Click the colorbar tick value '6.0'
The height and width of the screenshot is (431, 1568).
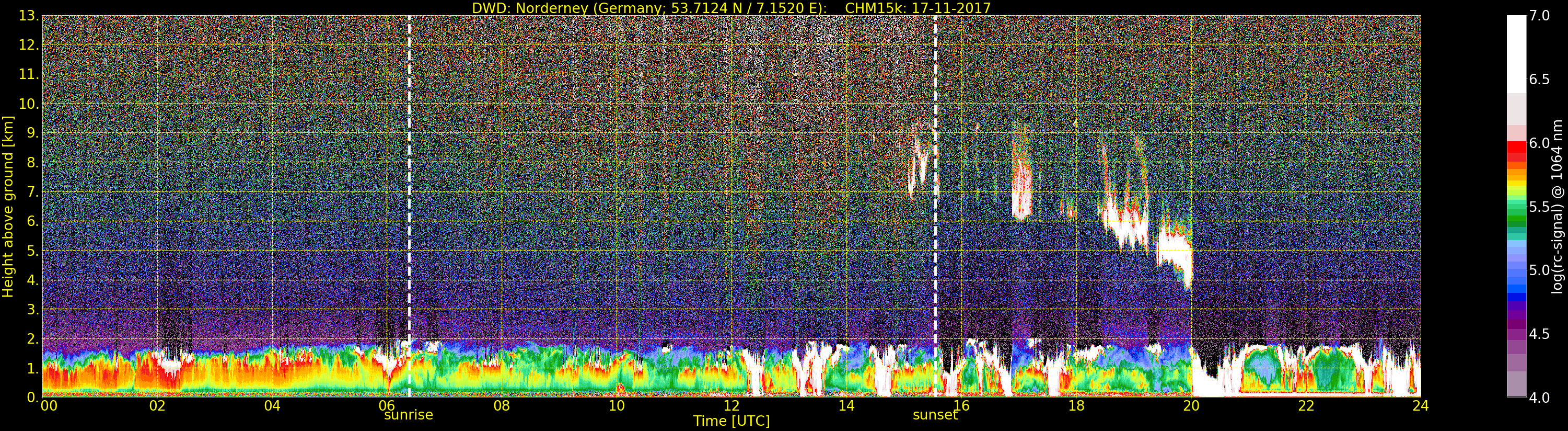tap(1539, 143)
